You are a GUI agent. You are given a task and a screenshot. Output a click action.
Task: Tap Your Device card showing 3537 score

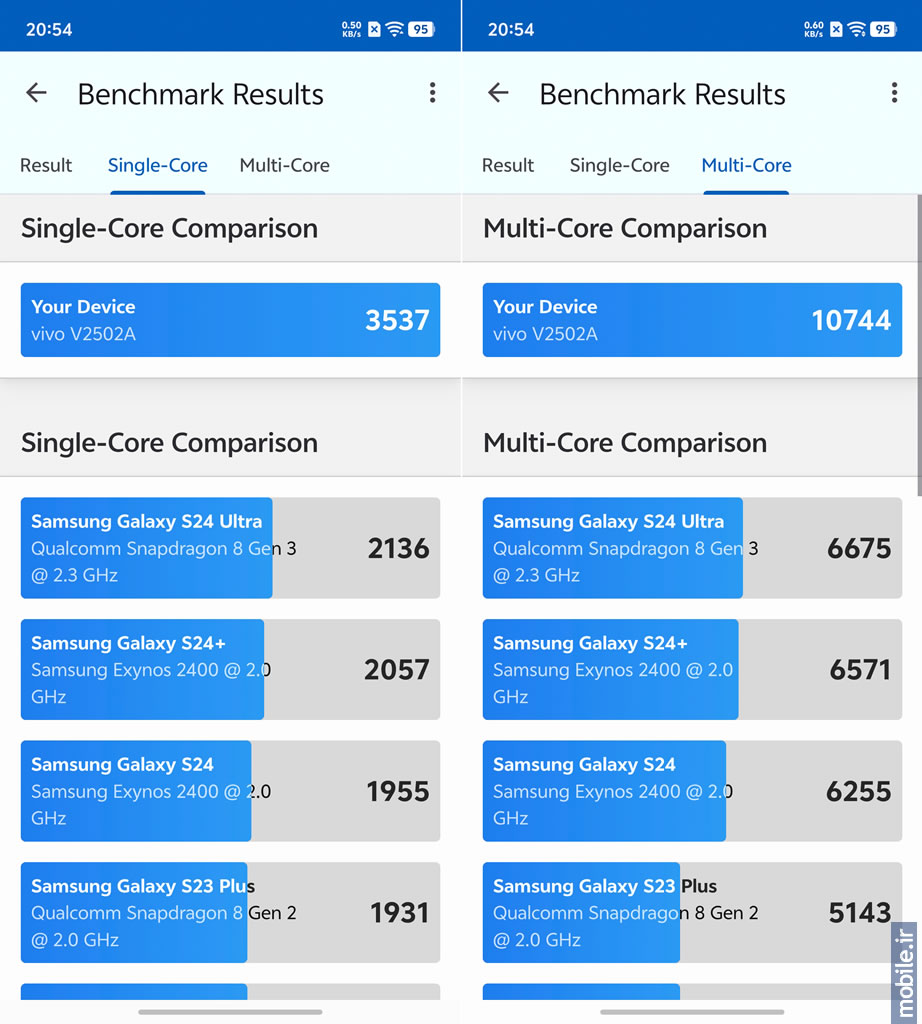click(230, 320)
